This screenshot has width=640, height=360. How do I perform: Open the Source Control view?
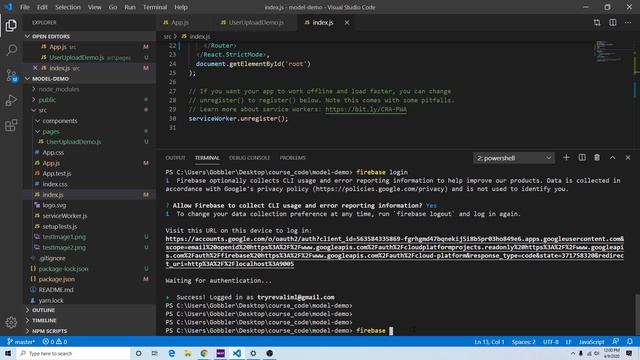pos(11,76)
